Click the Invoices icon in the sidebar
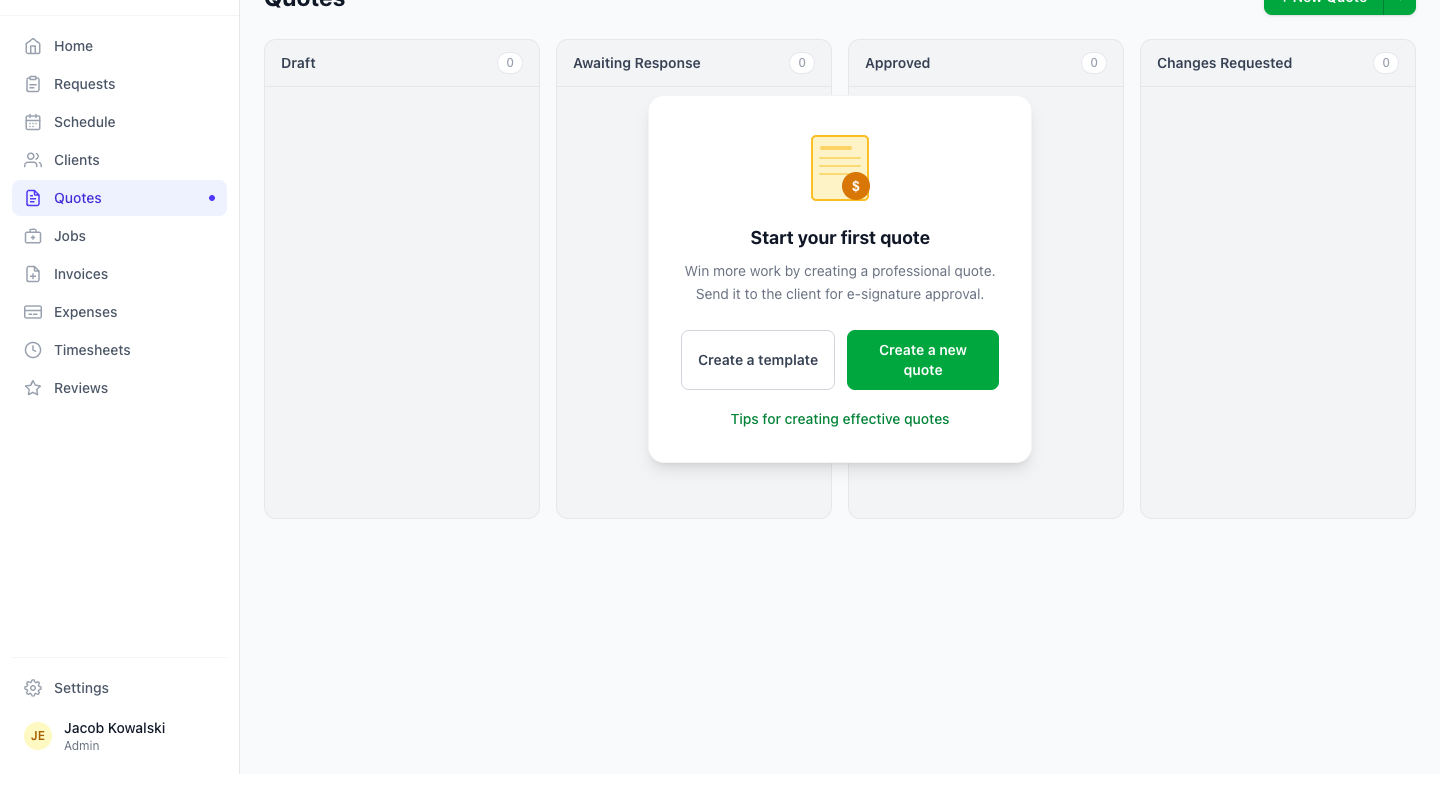The image size is (1440, 810). point(33,274)
